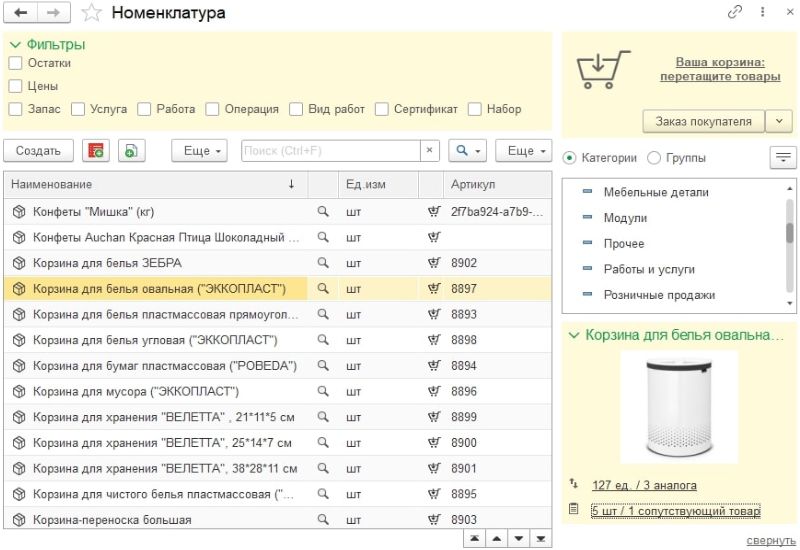Viewport: 800px width, 550px height.
Task: Open the Еще menu next to Создать
Action: tap(199, 151)
